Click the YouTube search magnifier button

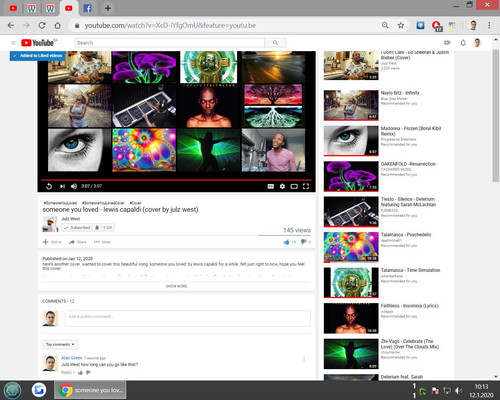(275, 43)
